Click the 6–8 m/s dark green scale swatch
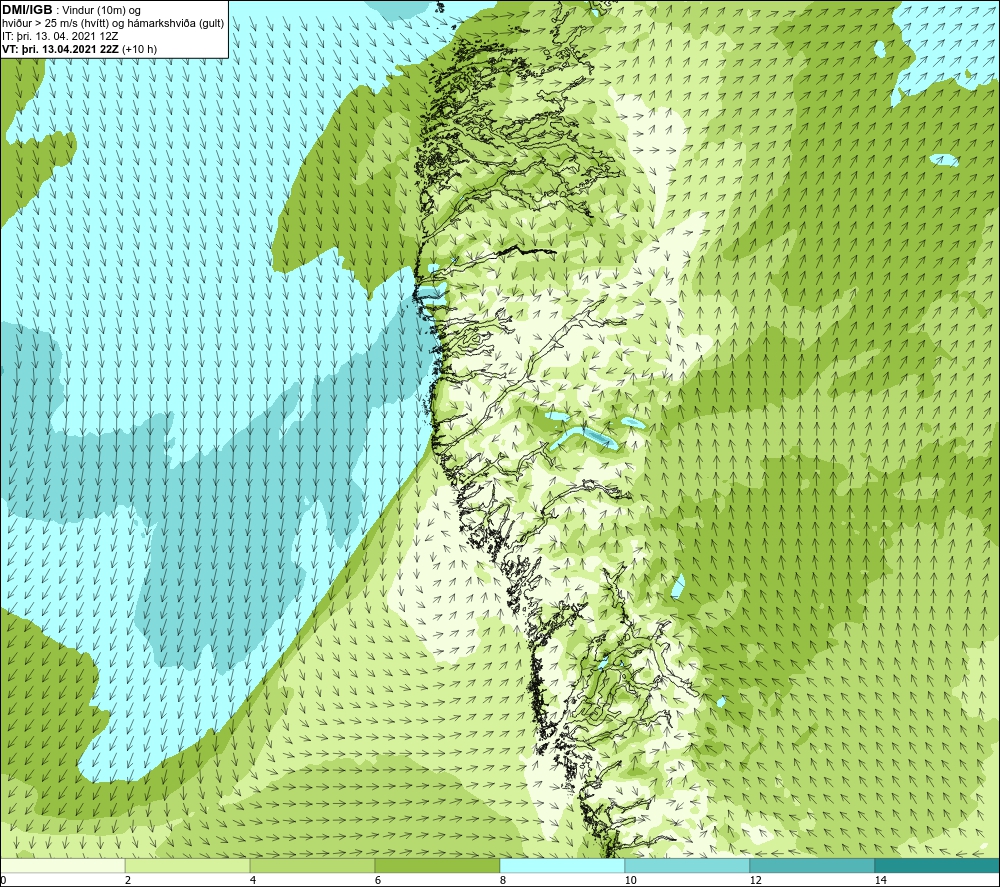This screenshot has width=1000, height=887. 438,866
